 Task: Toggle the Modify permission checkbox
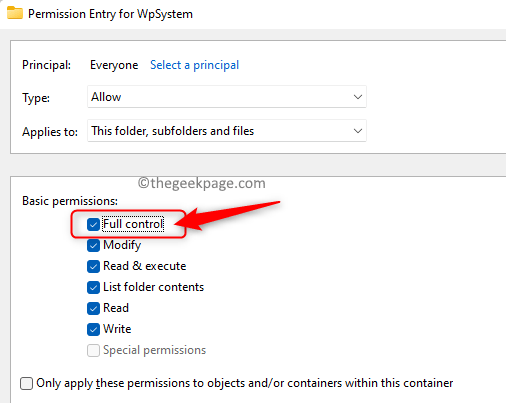coord(93,245)
